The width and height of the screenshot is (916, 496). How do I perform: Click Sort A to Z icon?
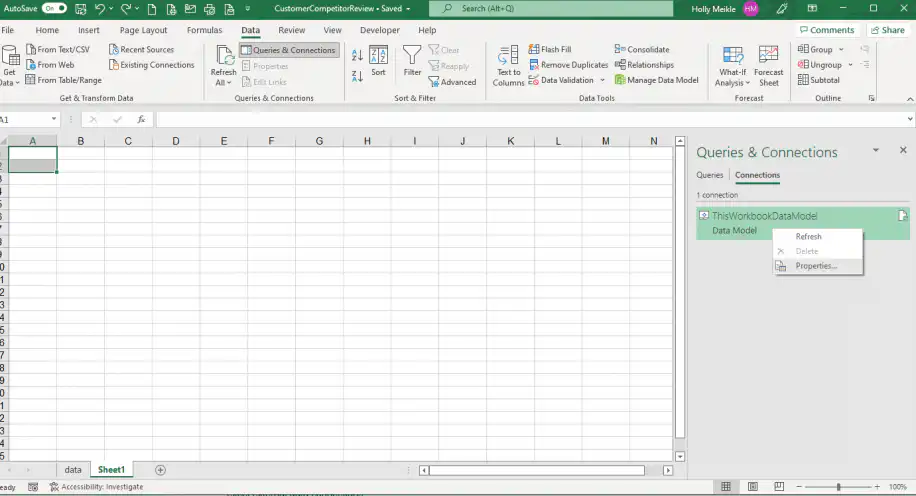click(358, 56)
